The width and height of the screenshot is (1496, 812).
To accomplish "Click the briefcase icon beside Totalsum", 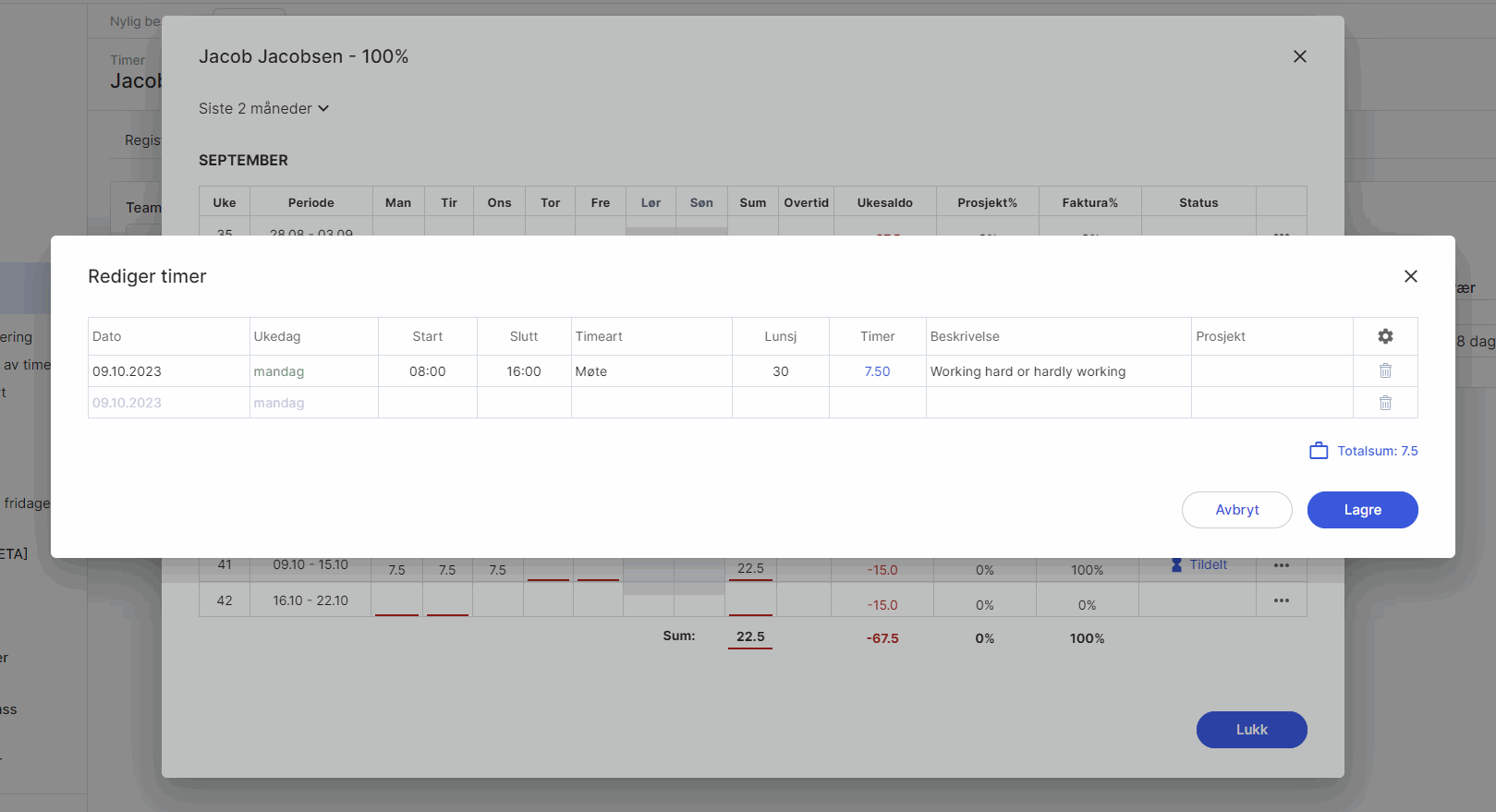I will point(1319,451).
